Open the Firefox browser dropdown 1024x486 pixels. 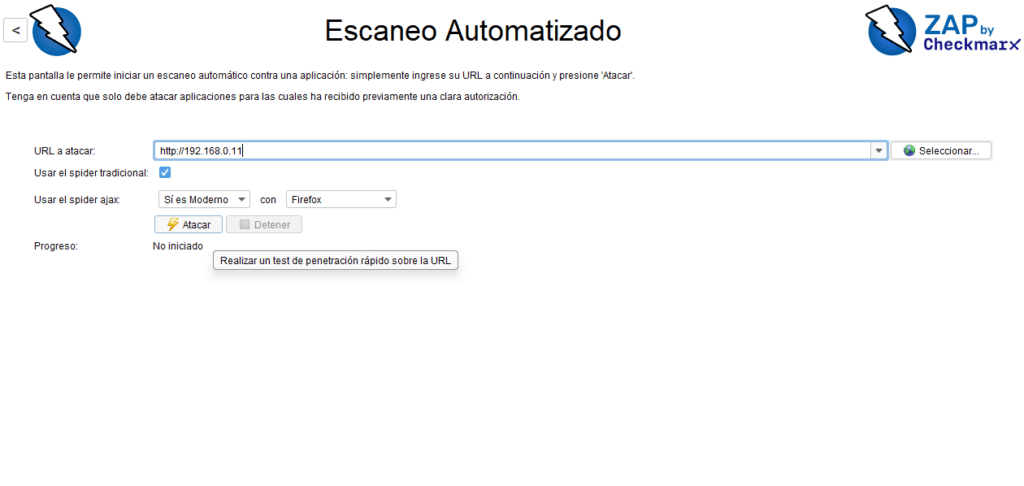[341, 200]
